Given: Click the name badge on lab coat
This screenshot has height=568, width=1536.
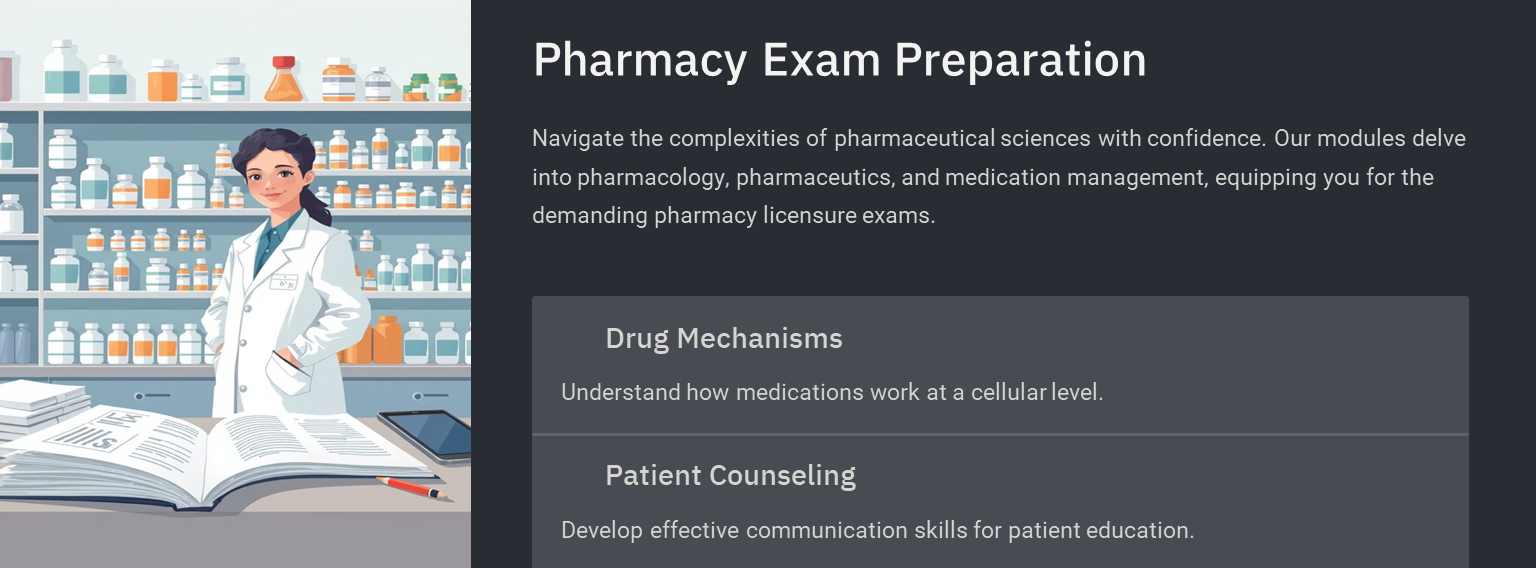Looking at the screenshot, I should 284,282.
